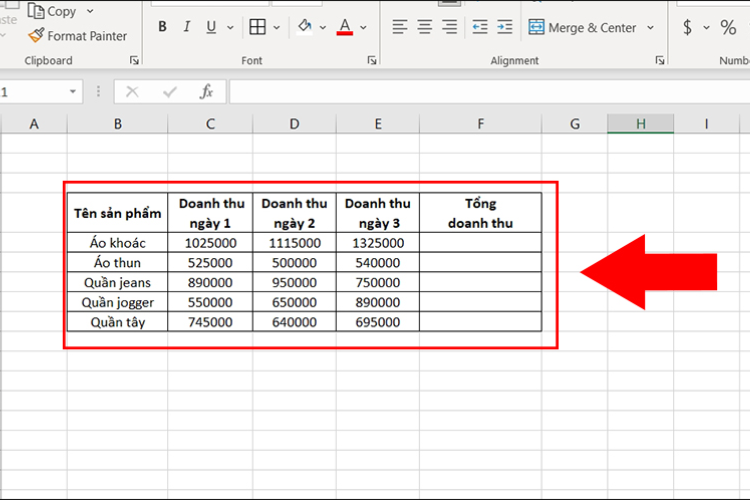Select the 'Áo khoác' cell

coord(118,243)
